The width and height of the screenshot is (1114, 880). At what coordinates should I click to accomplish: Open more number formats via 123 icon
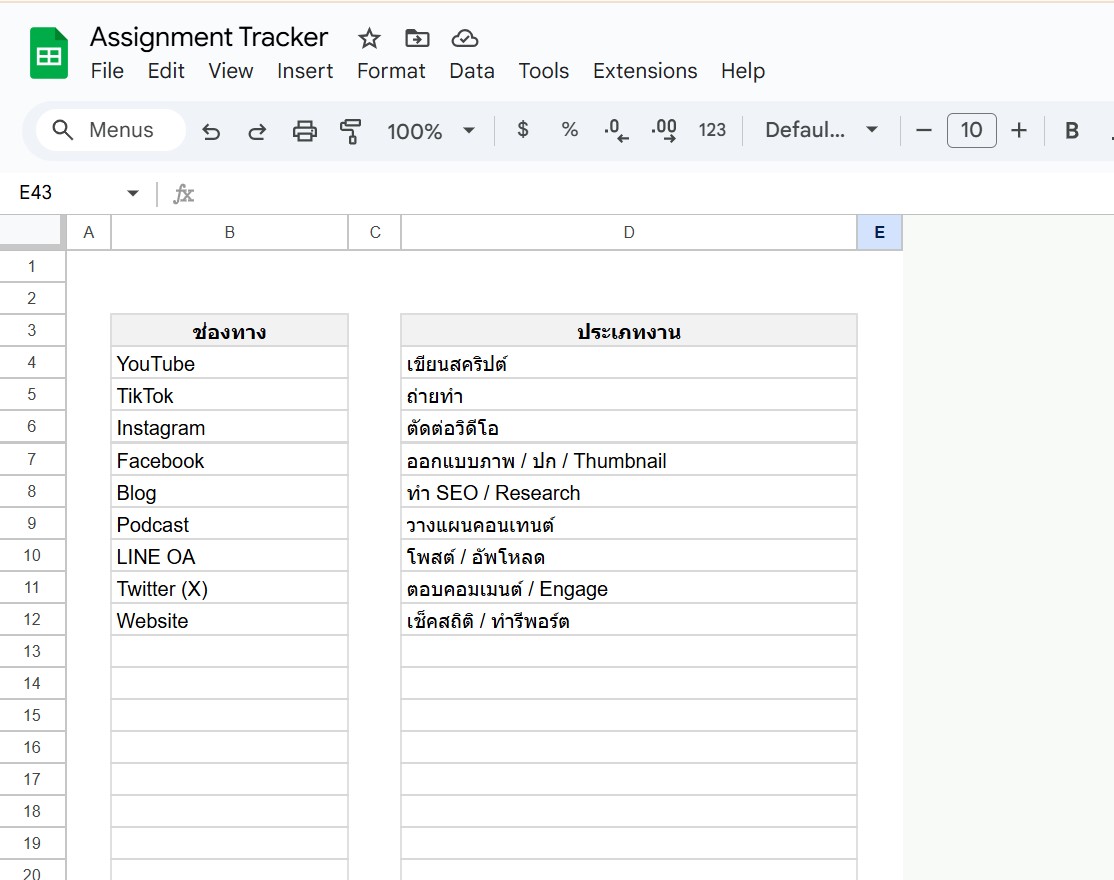click(712, 130)
